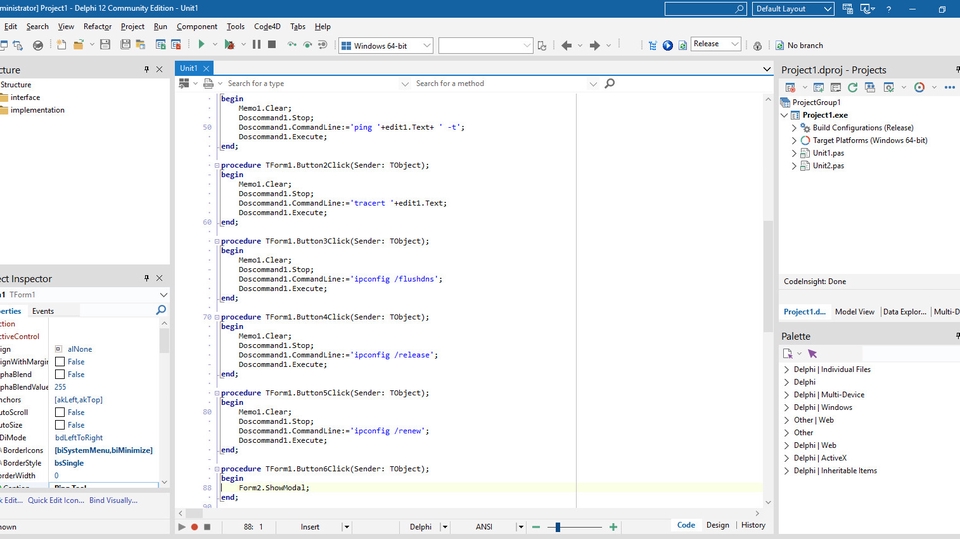The width and height of the screenshot is (960, 539).
Task: Click the magnifier icon next to method search
Action: [610, 83]
